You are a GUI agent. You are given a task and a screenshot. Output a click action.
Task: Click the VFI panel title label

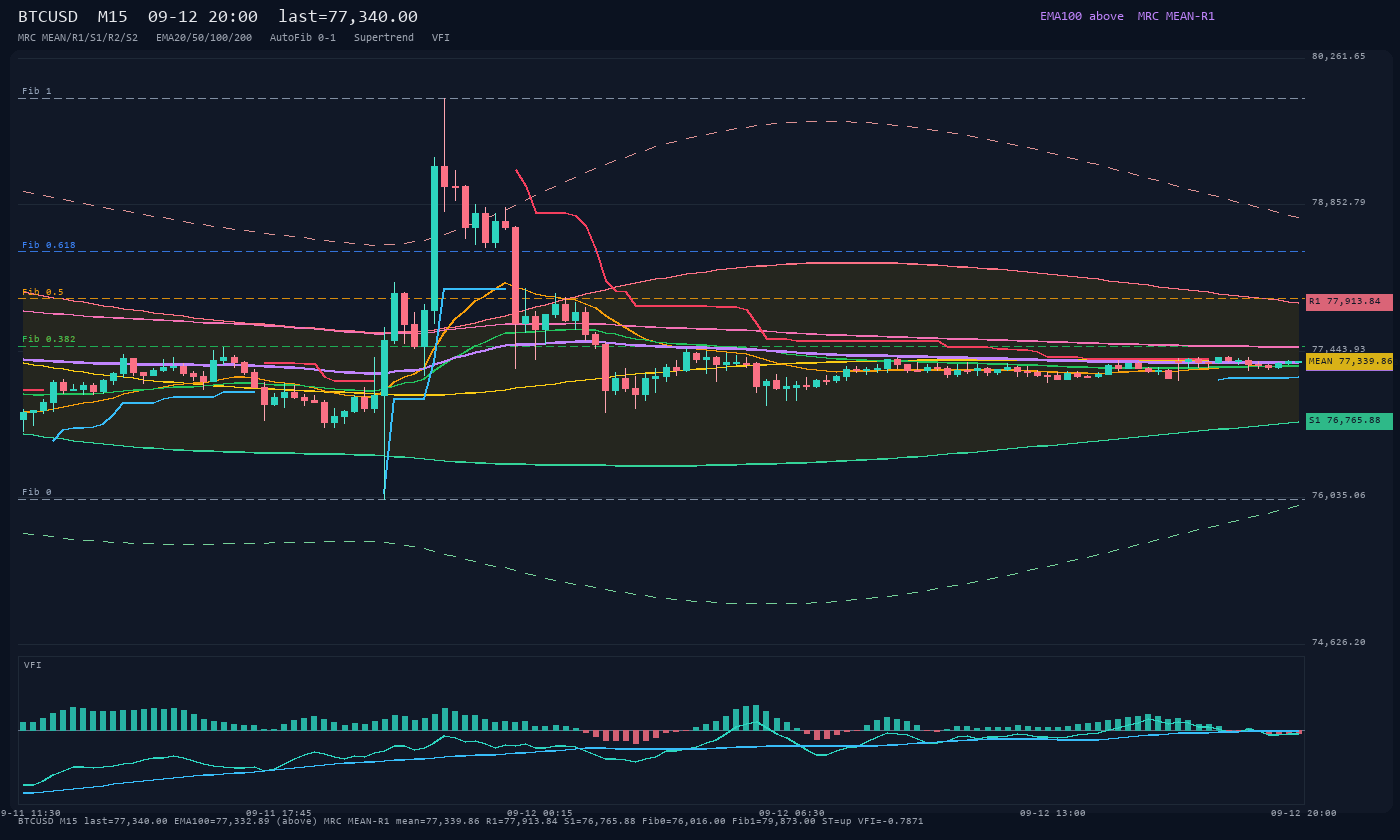tap(33, 665)
